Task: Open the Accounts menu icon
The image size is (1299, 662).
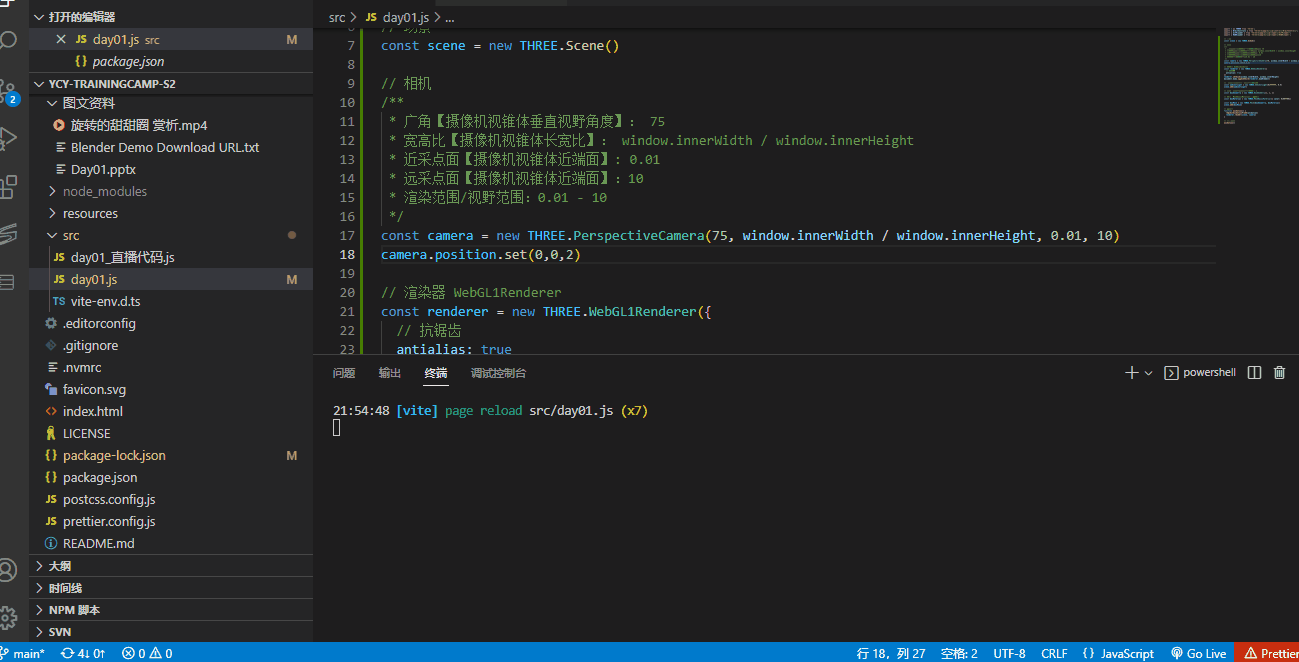Action: pos(8,570)
